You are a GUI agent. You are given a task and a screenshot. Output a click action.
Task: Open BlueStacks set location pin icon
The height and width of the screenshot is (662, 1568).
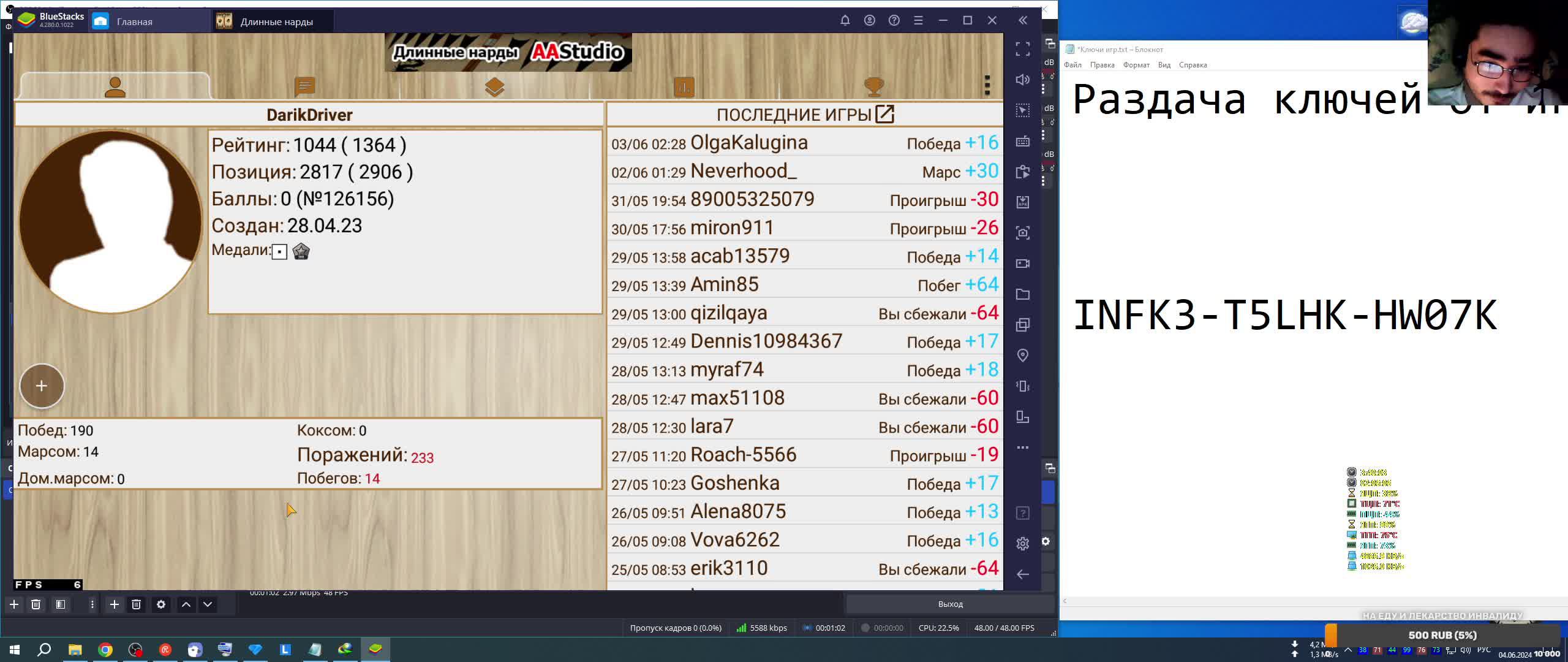(x=1022, y=356)
